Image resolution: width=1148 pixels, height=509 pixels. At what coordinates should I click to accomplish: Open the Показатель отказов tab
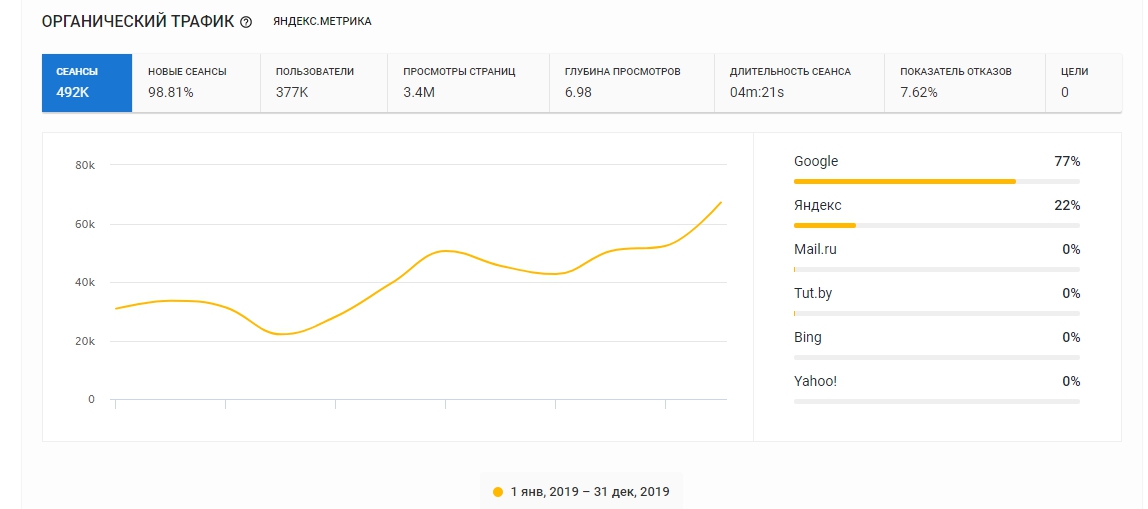click(x=965, y=82)
